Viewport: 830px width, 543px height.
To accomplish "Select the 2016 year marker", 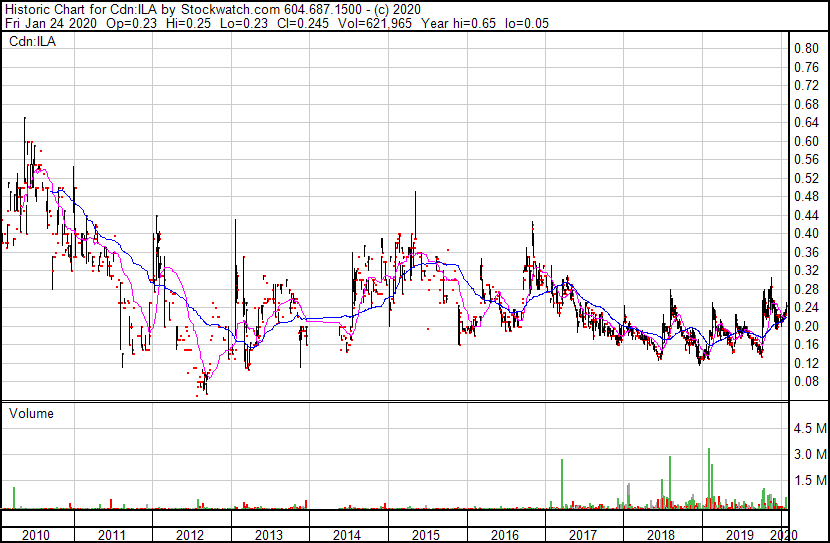I will click(504, 535).
